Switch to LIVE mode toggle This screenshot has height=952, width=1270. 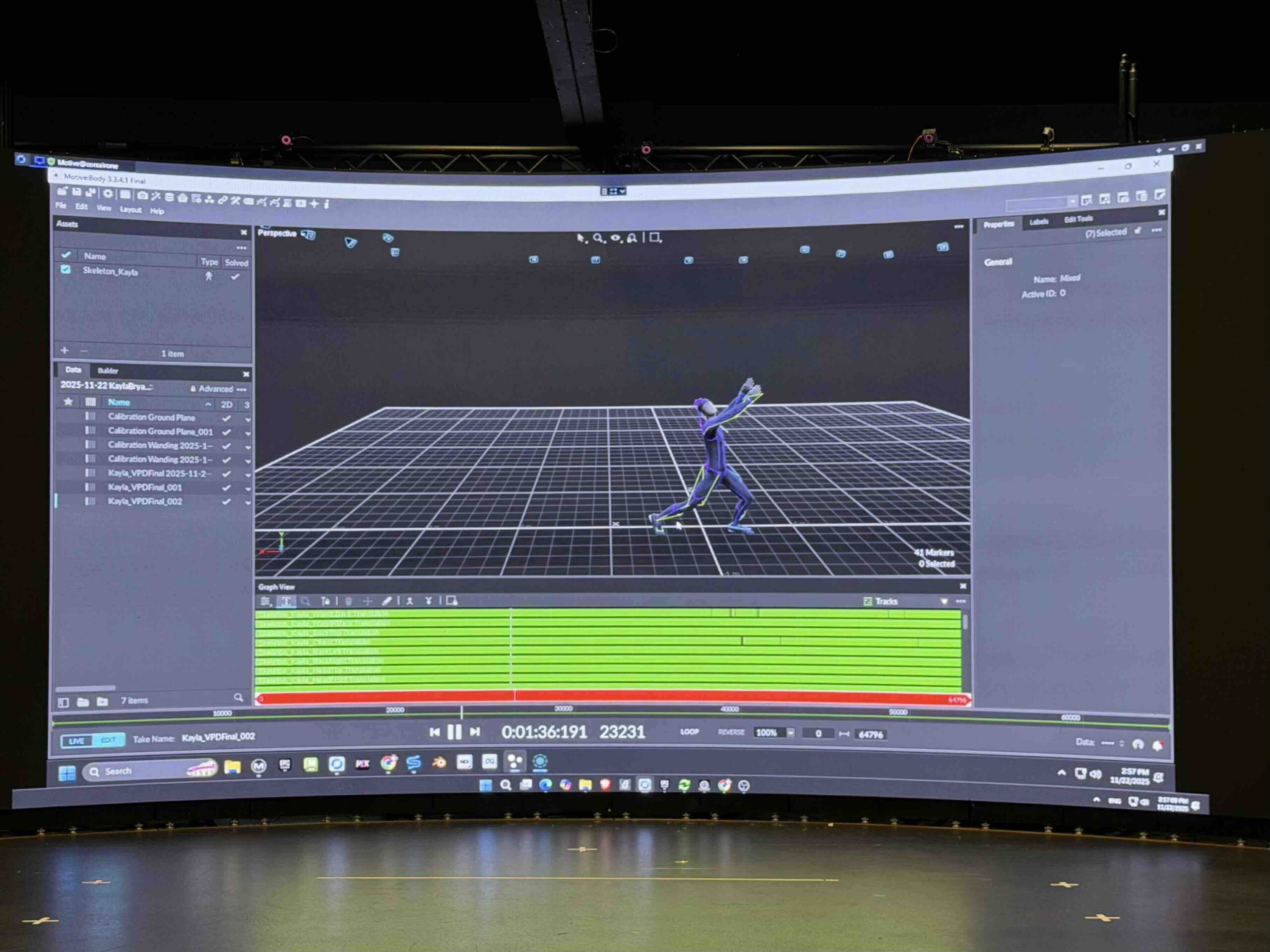pyautogui.click(x=76, y=741)
